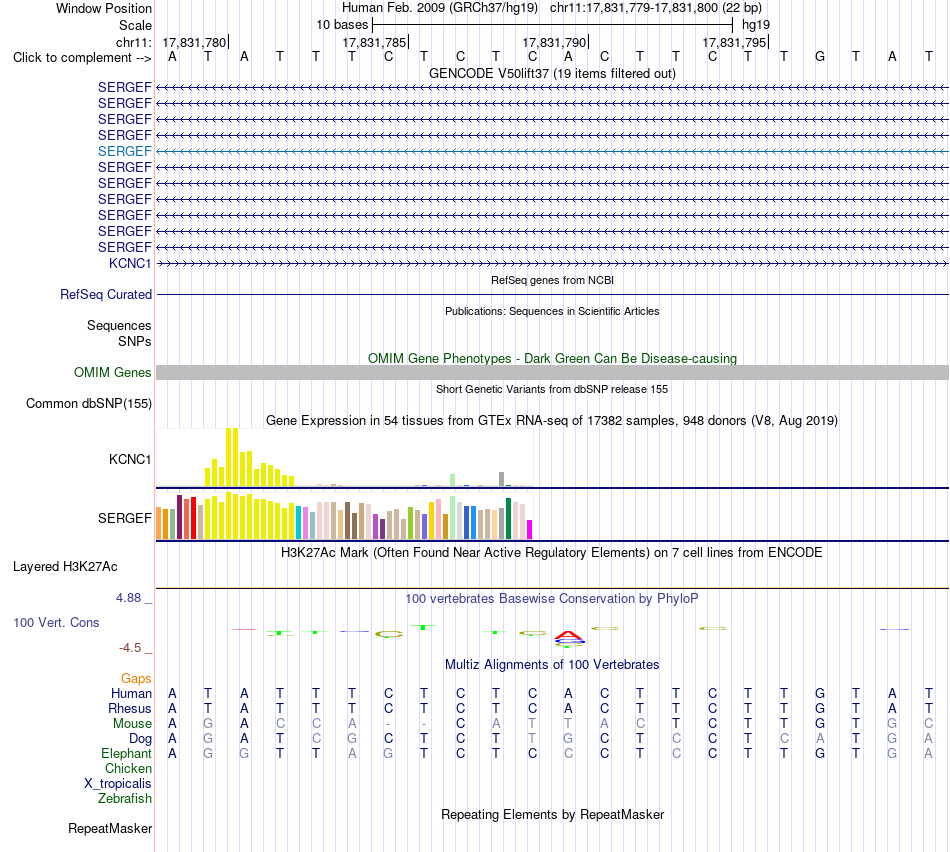Click the Human alignment row label

coord(131,694)
